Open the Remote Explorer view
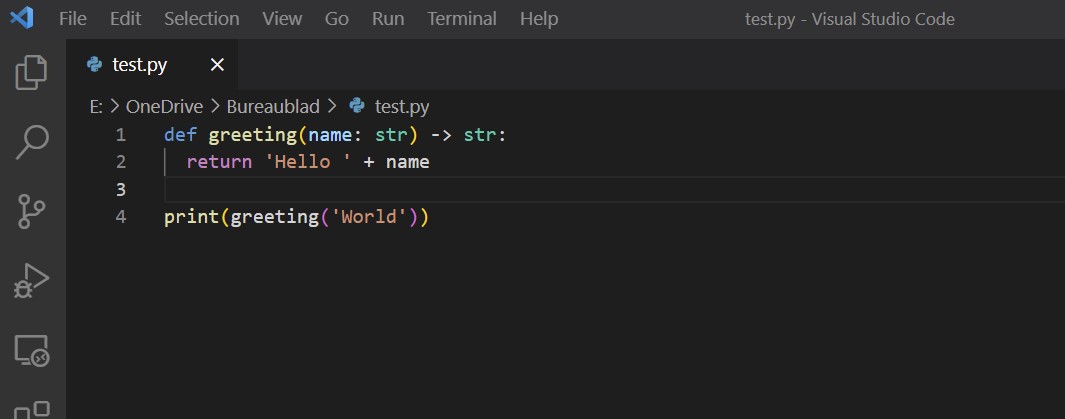Image resolution: width=1065 pixels, height=419 pixels. 32,350
